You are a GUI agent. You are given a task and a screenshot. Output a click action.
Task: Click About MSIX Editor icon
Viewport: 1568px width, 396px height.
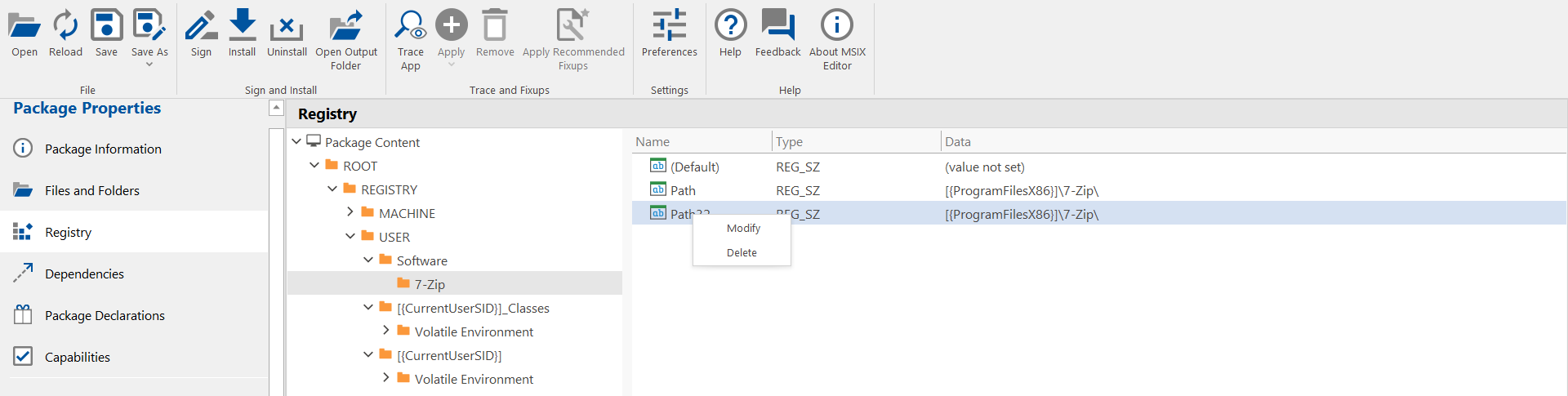point(836,26)
